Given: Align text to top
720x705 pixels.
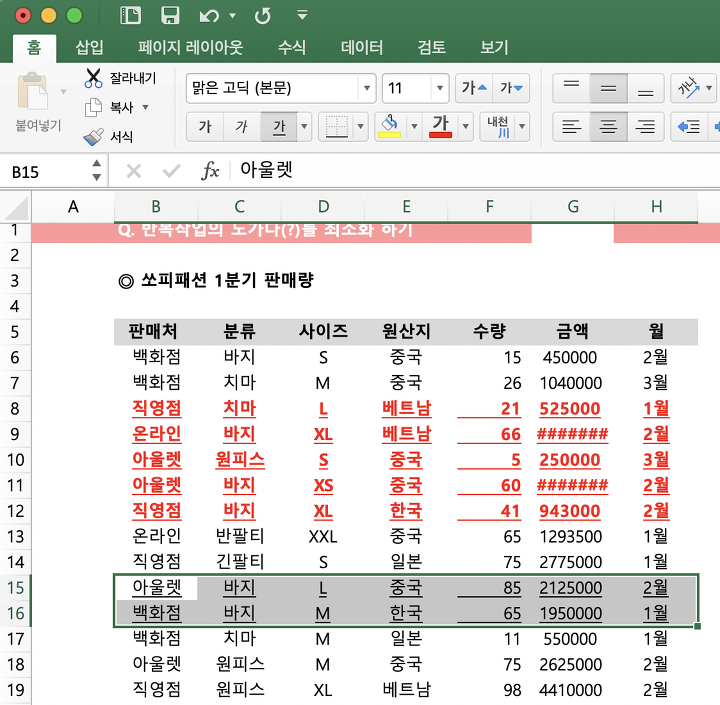Looking at the screenshot, I should [x=571, y=88].
